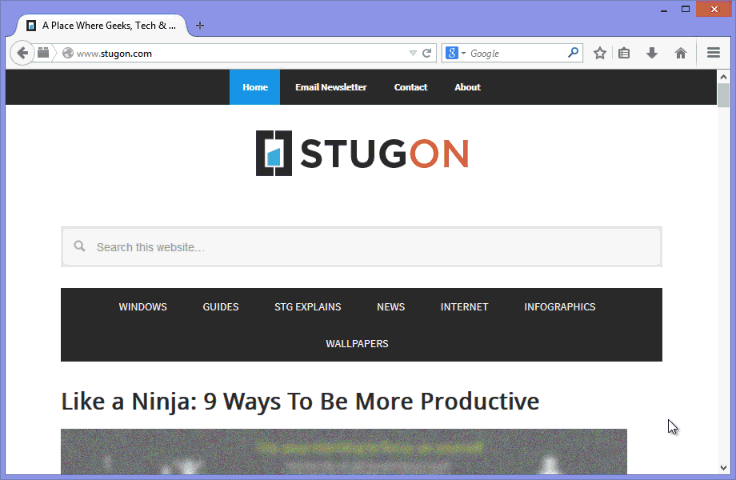The height and width of the screenshot is (480, 736).
Task: Show bookmarks list icon
Action: pyautogui.click(x=624, y=53)
